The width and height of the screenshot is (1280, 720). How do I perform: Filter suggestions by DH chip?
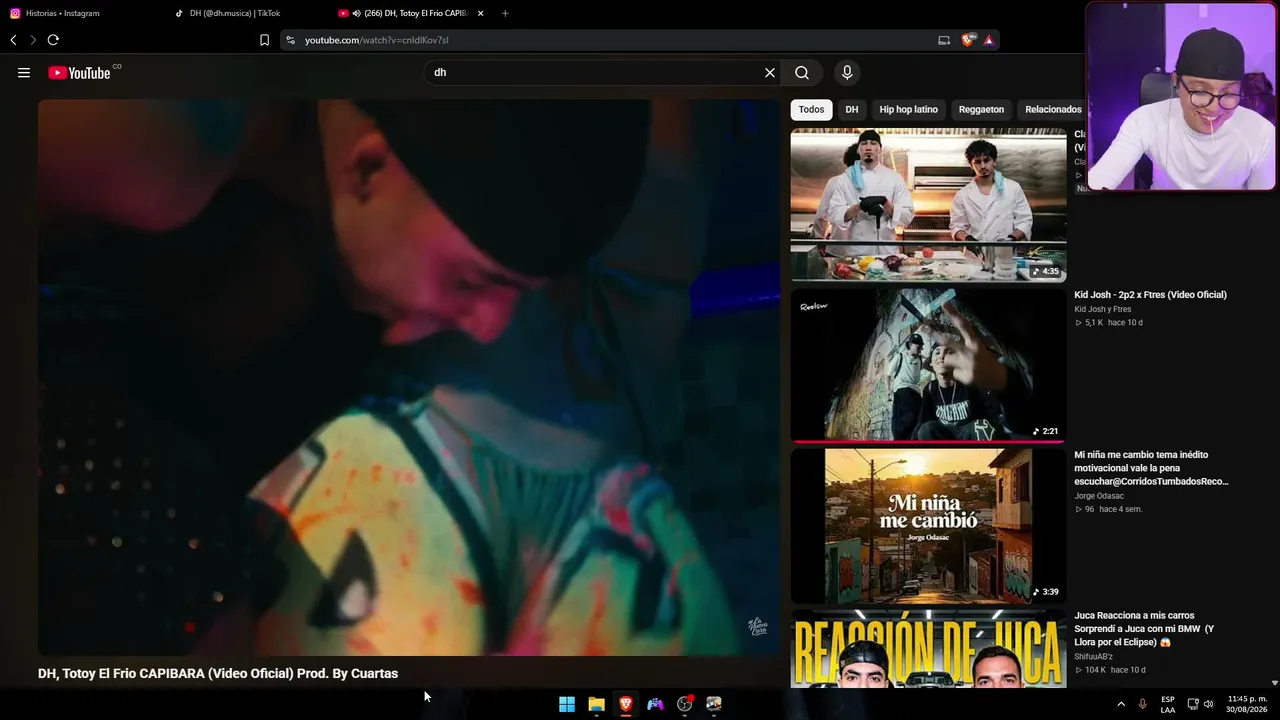852,109
